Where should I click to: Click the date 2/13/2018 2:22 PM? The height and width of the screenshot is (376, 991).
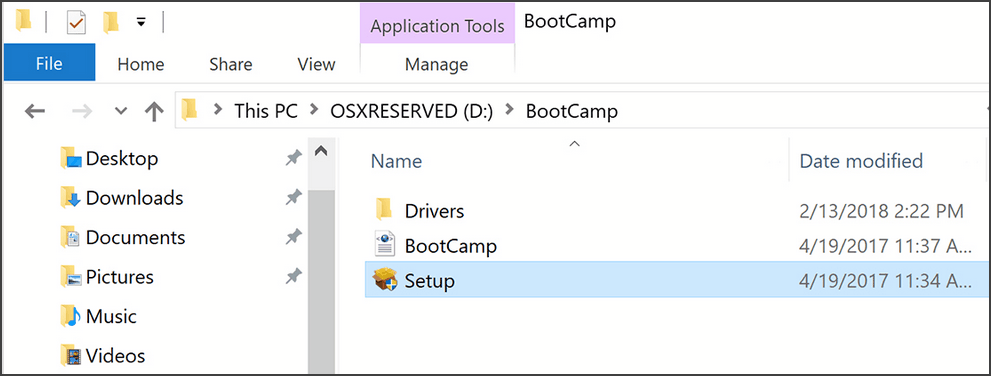coord(882,211)
